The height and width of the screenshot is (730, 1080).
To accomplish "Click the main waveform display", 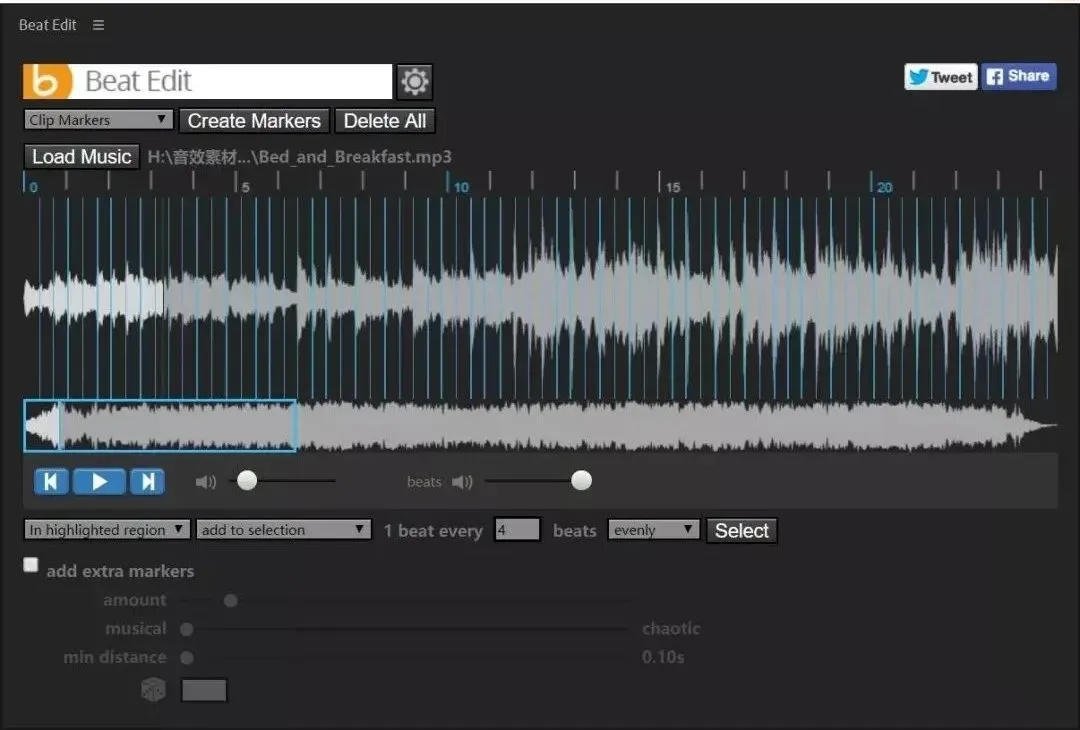I will coord(540,298).
